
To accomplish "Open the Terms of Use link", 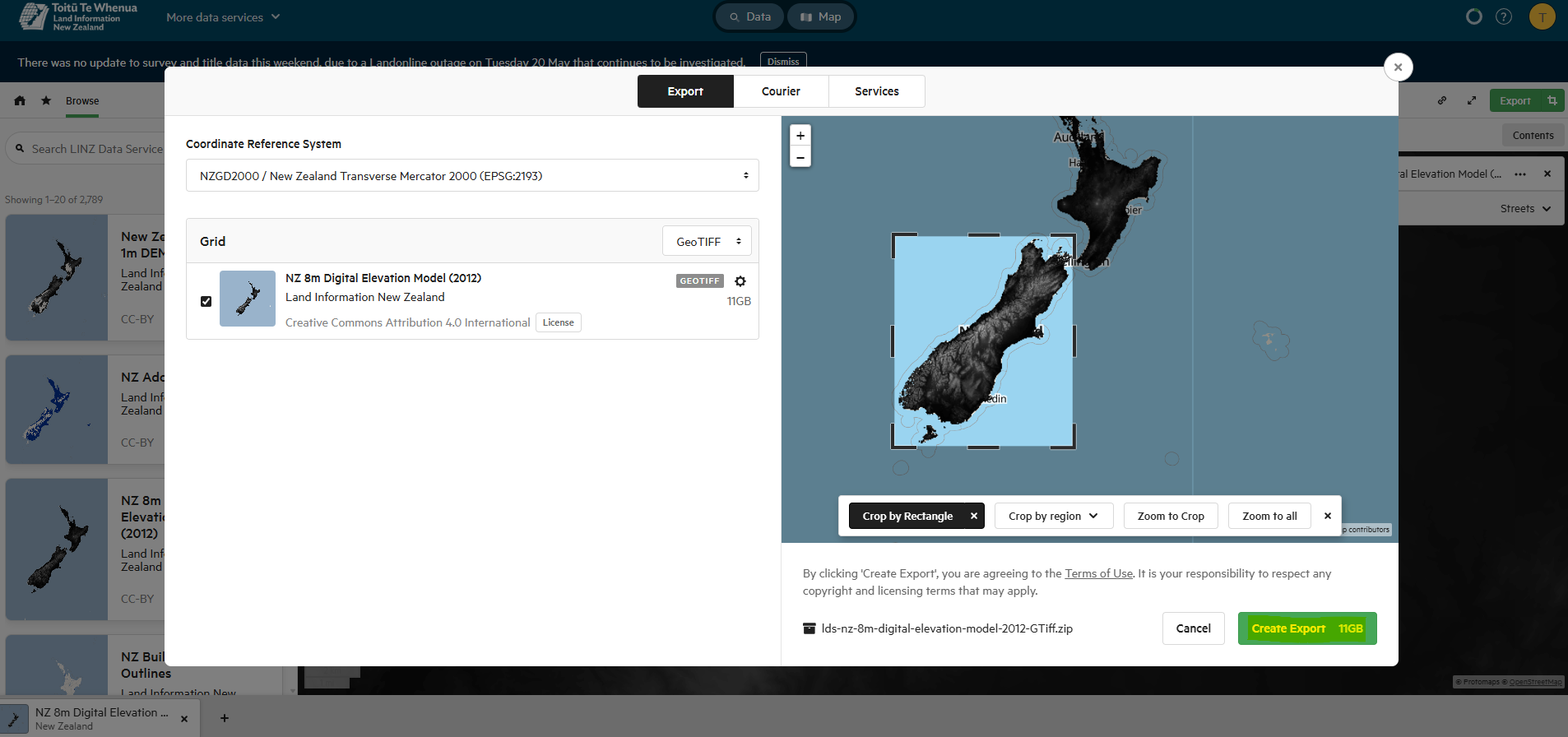I will click(x=1099, y=573).
